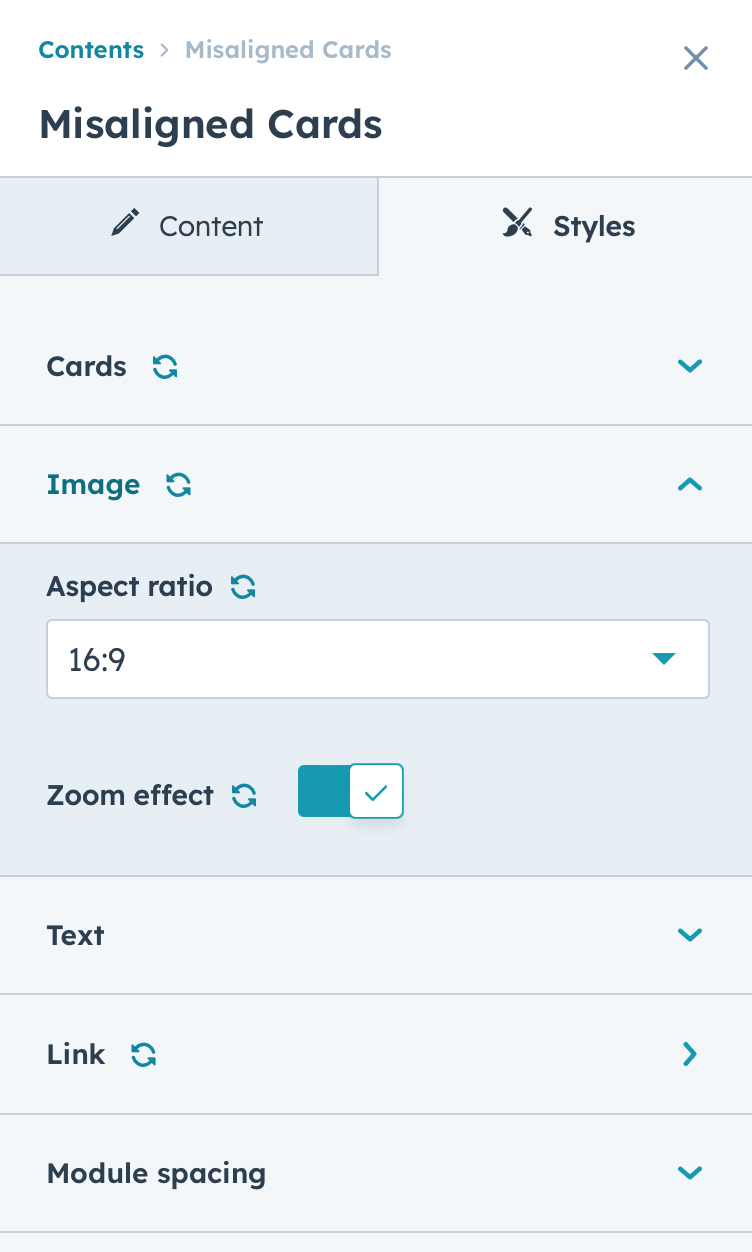The height and width of the screenshot is (1252, 752).
Task: Click the reset icon beside Image
Action: (179, 485)
